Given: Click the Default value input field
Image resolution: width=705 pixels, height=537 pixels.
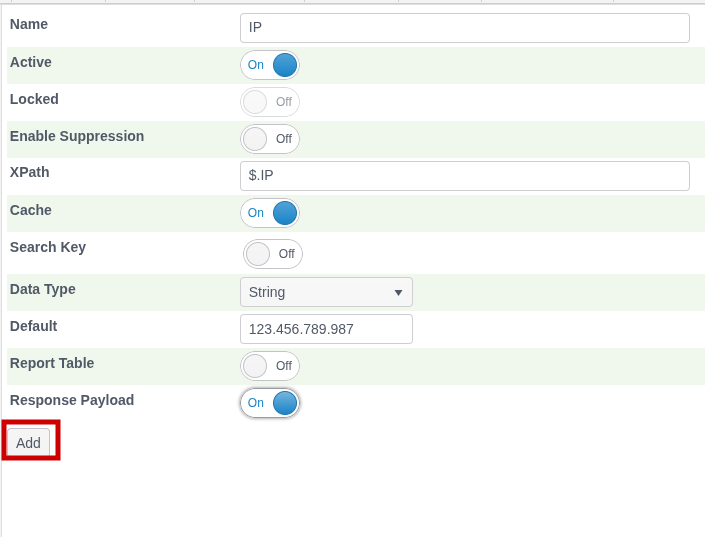Looking at the screenshot, I should click(x=326, y=329).
